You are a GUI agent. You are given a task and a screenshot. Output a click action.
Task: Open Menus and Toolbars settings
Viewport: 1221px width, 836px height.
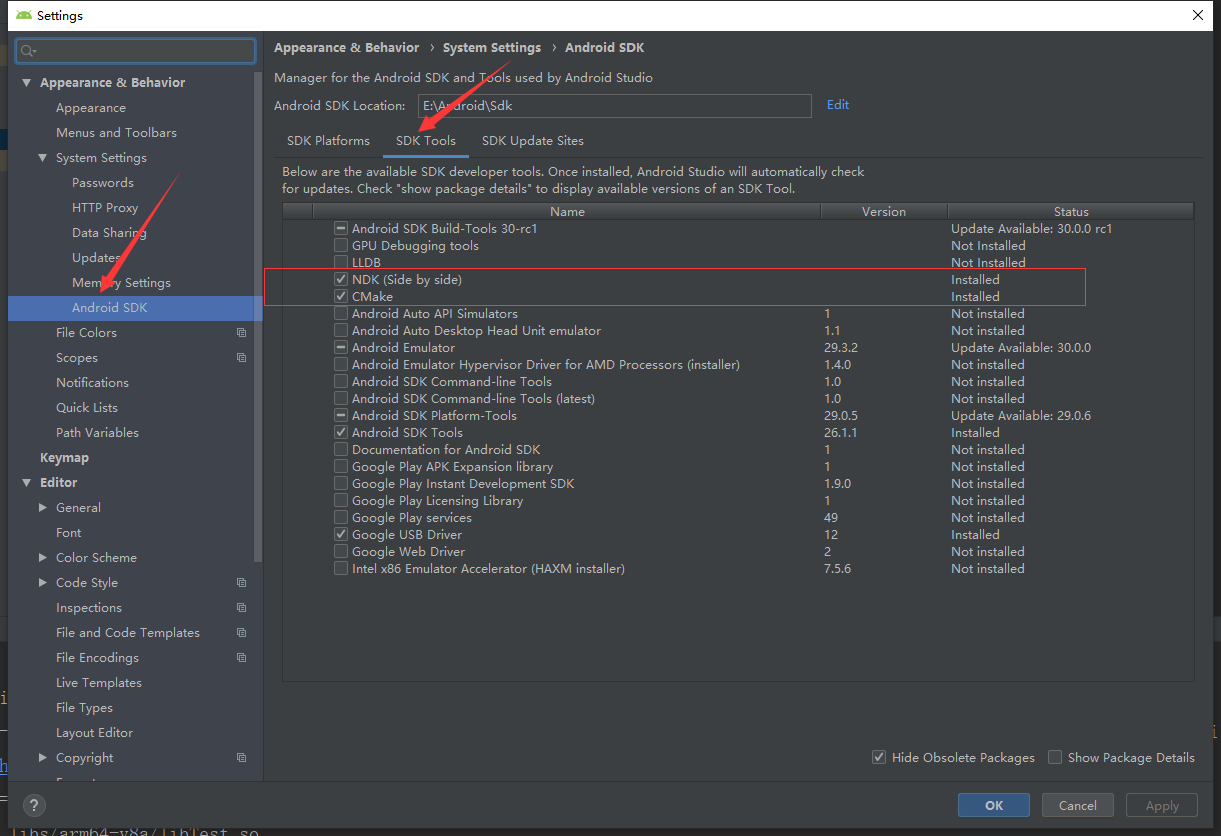pyautogui.click(x=116, y=133)
